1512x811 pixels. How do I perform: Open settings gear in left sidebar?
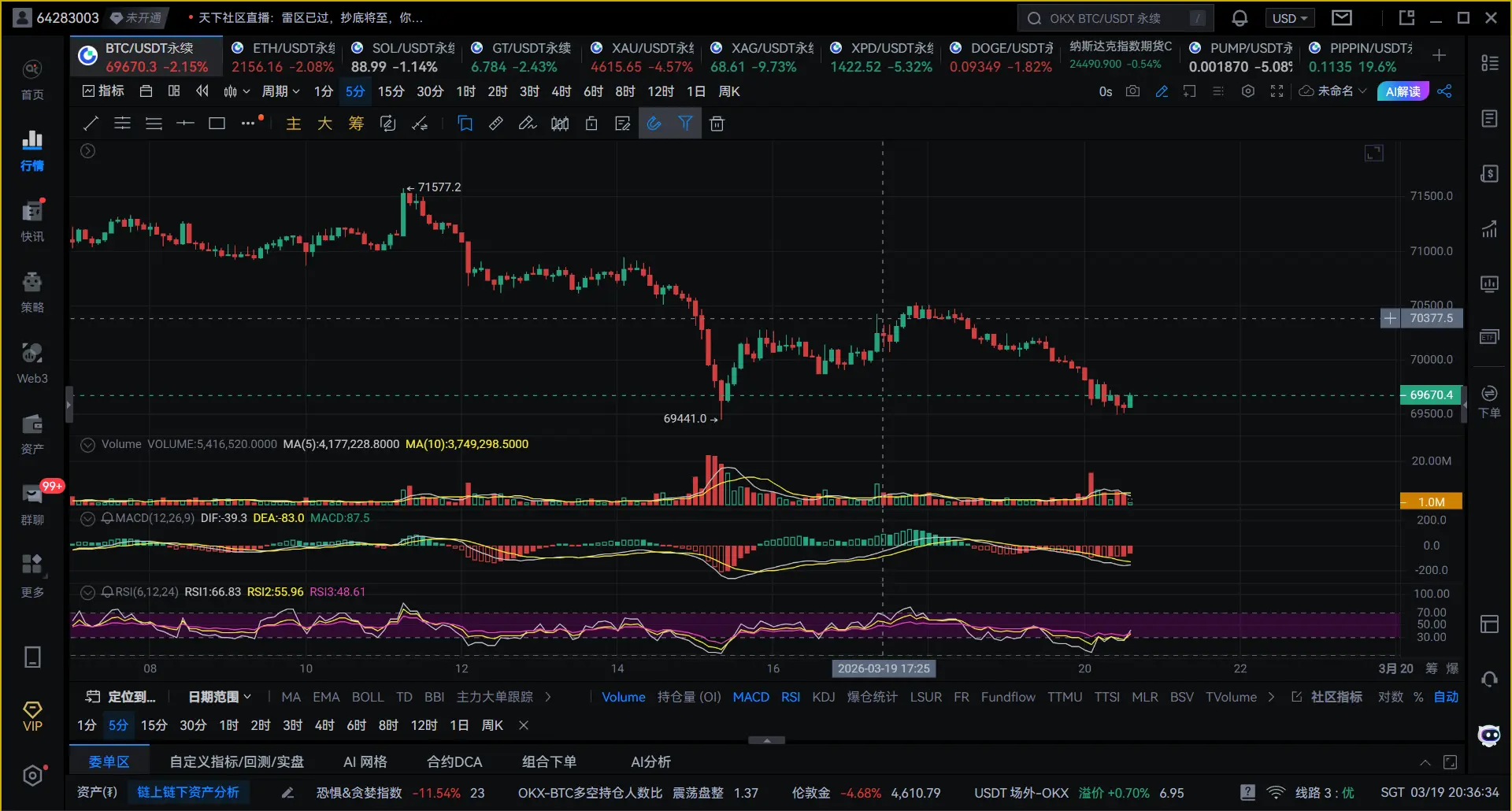click(32, 776)
